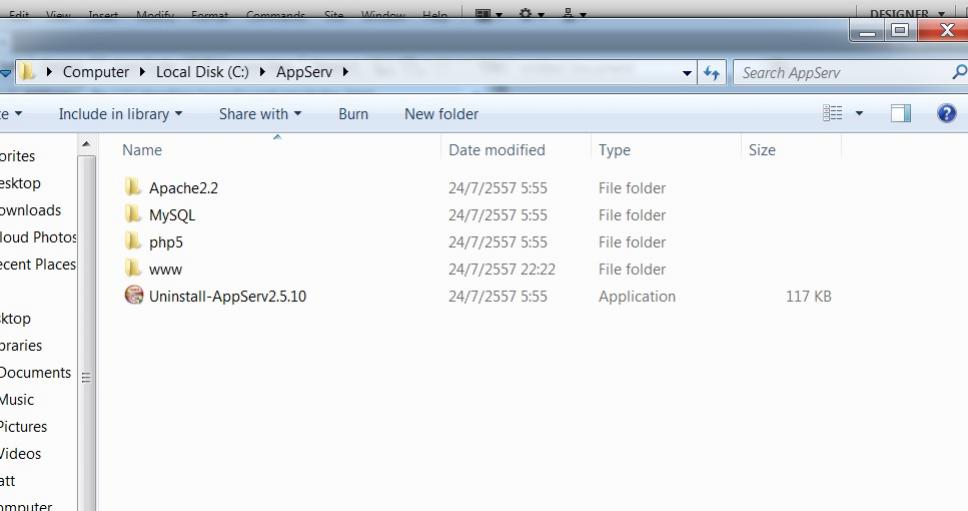Sort by the Date modified column
The width and height of the screenshot is (968, 511).
click(x=496, y=150)
